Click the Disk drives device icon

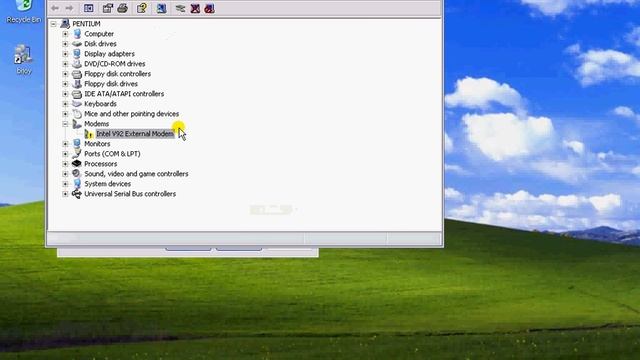click(77, 44)
